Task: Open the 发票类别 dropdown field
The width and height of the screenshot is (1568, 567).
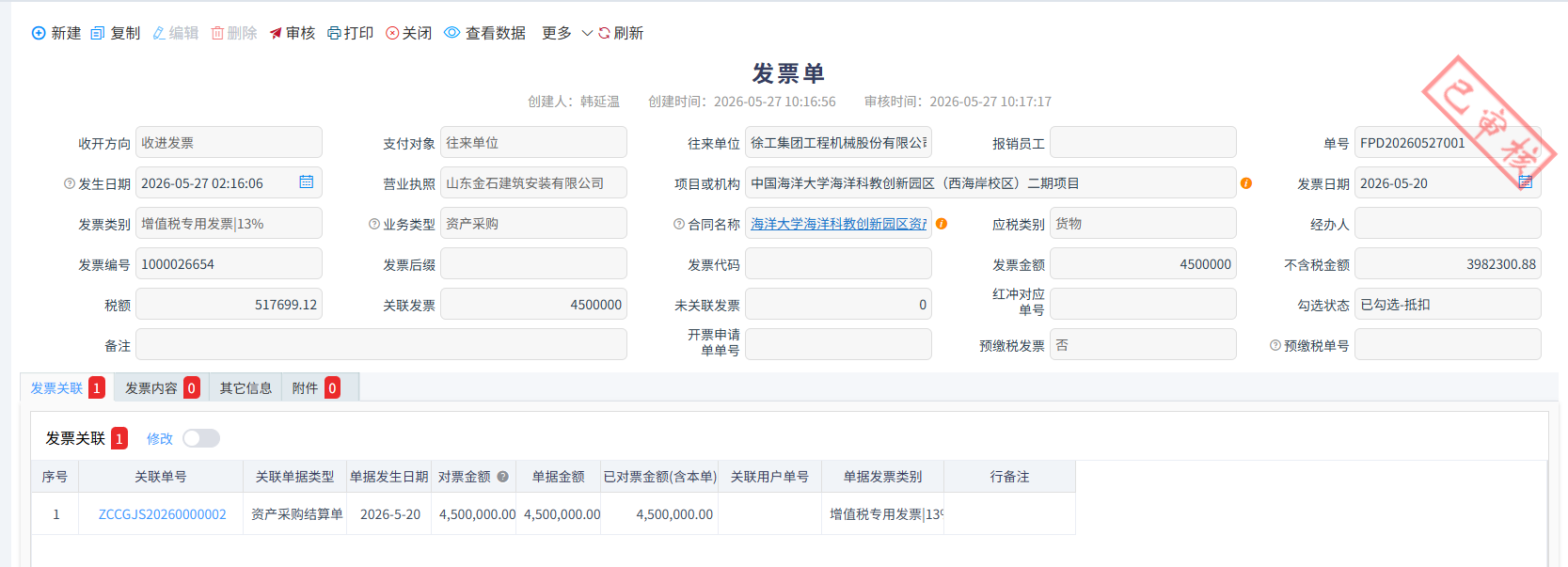Action: pyautogui.click(x=229, y=224)
